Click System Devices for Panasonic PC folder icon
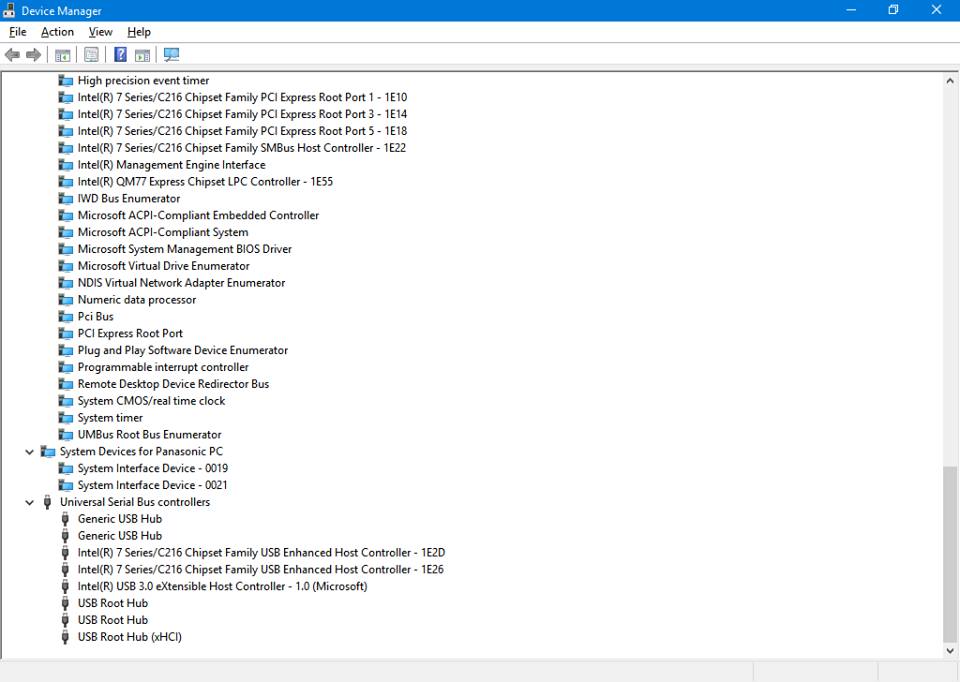The height and width of the screenshot is (682, 960). click(48, 451)
